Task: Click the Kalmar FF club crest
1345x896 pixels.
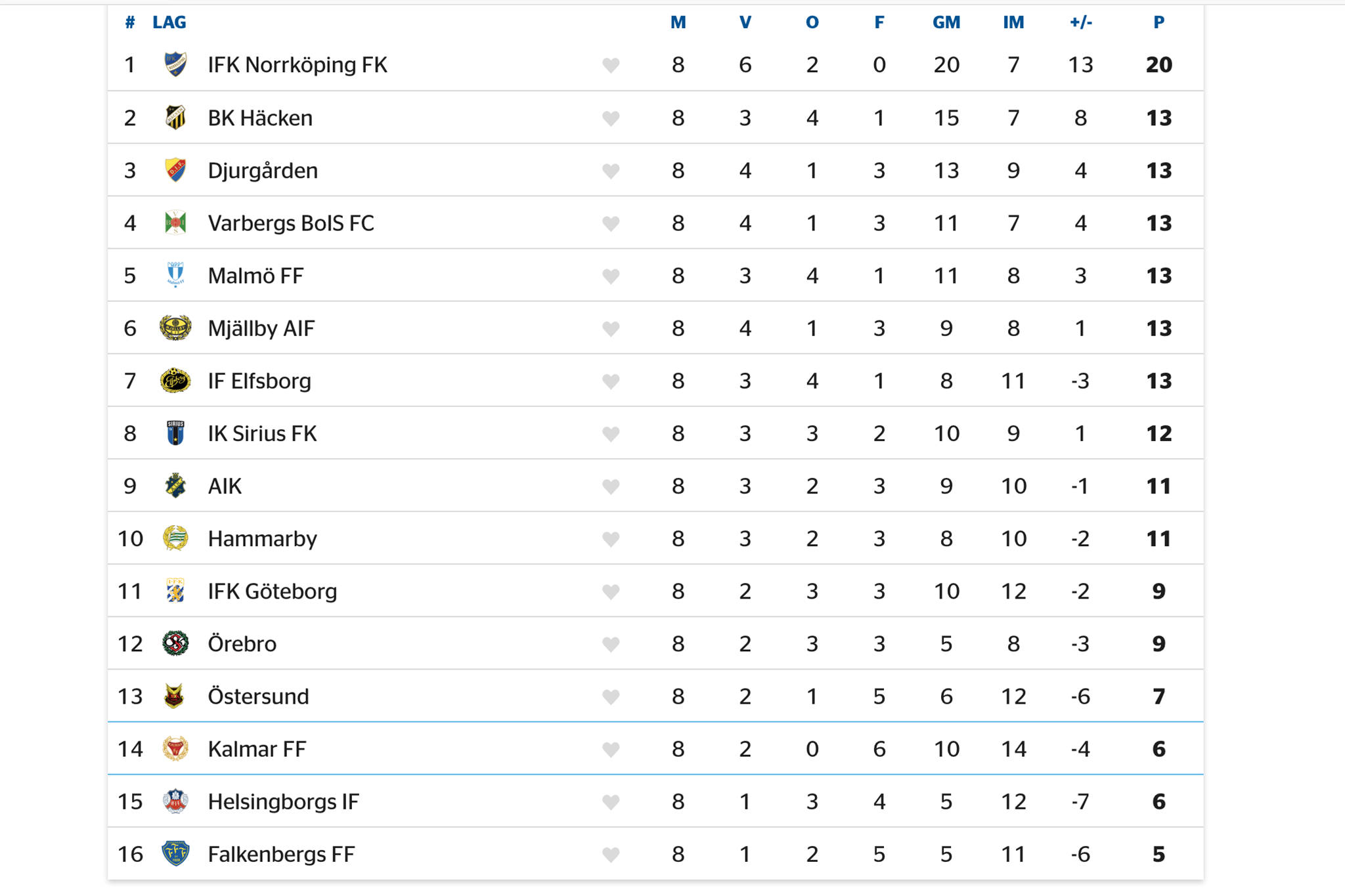Action: pyautogui.click(x=175, y=748)
